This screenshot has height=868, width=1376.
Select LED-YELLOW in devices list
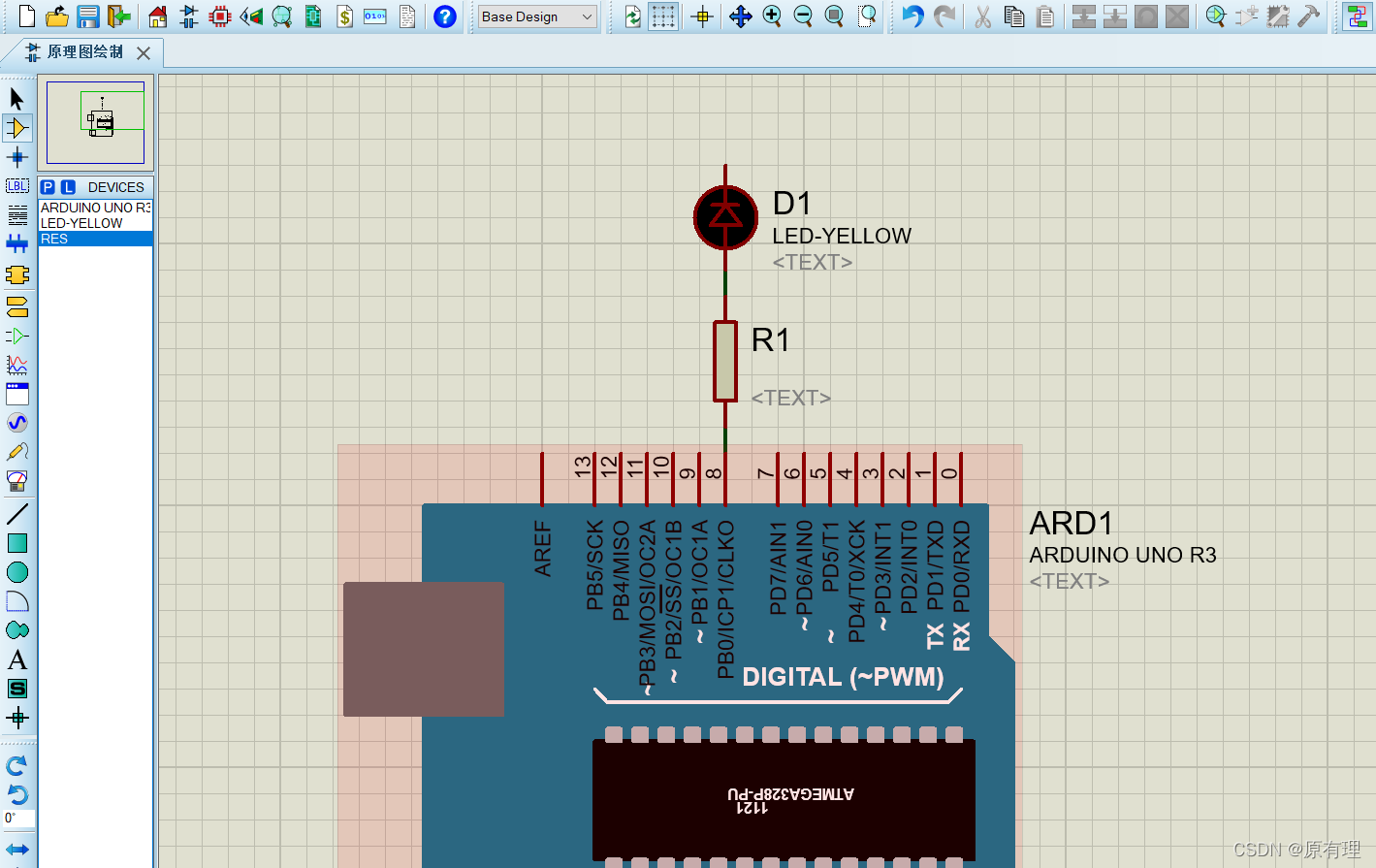coord(95,223)
